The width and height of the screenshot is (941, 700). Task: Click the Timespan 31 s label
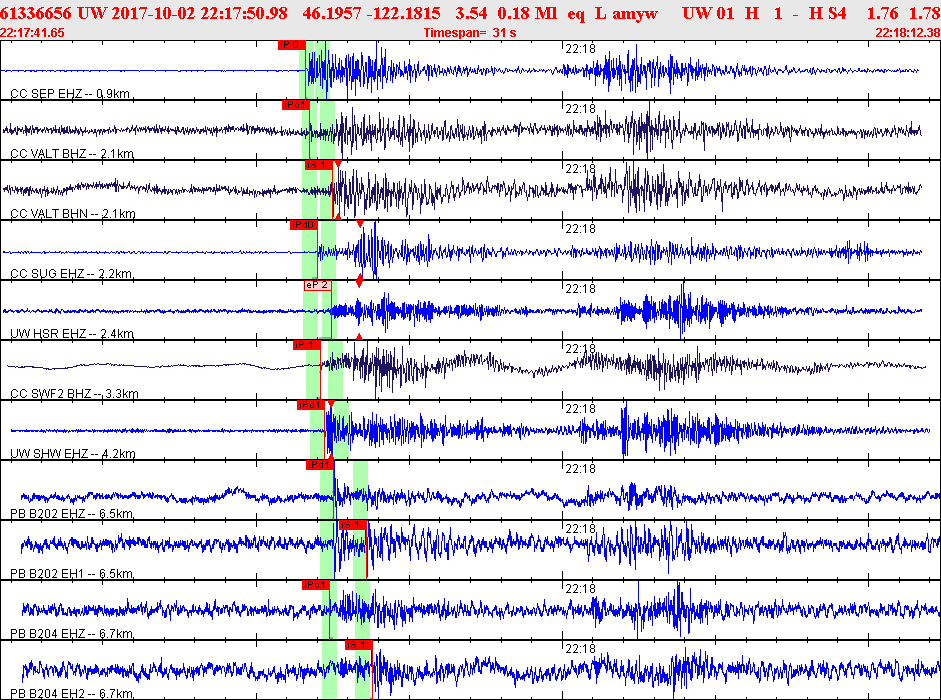point(470,32)
